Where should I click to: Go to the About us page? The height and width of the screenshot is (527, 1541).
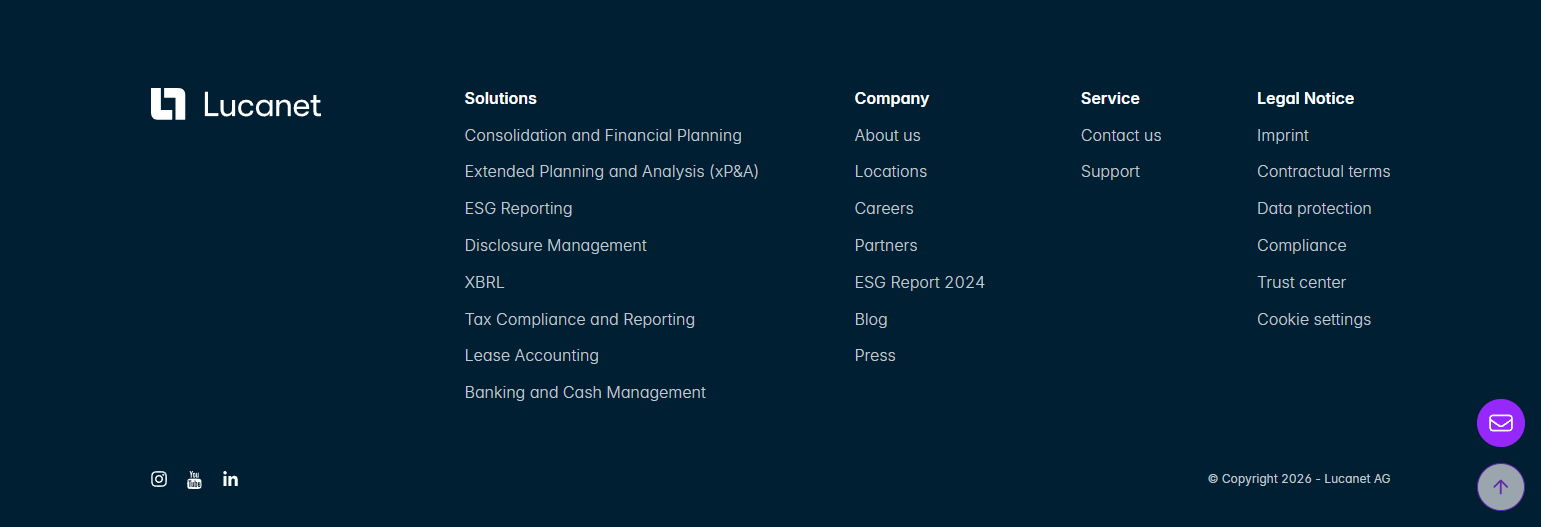tap(887, 135)
